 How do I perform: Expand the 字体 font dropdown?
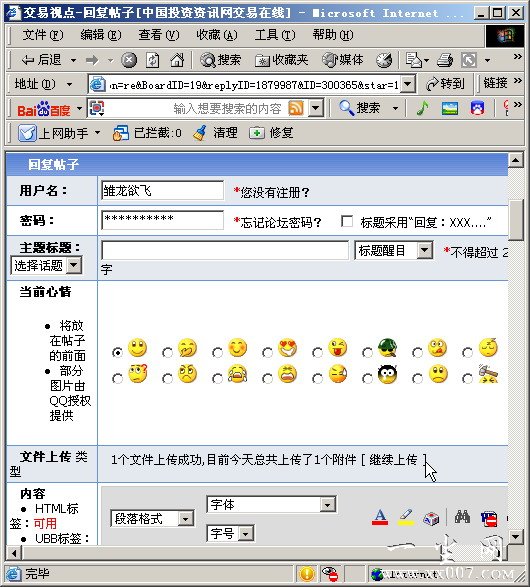tap(328, 505)
